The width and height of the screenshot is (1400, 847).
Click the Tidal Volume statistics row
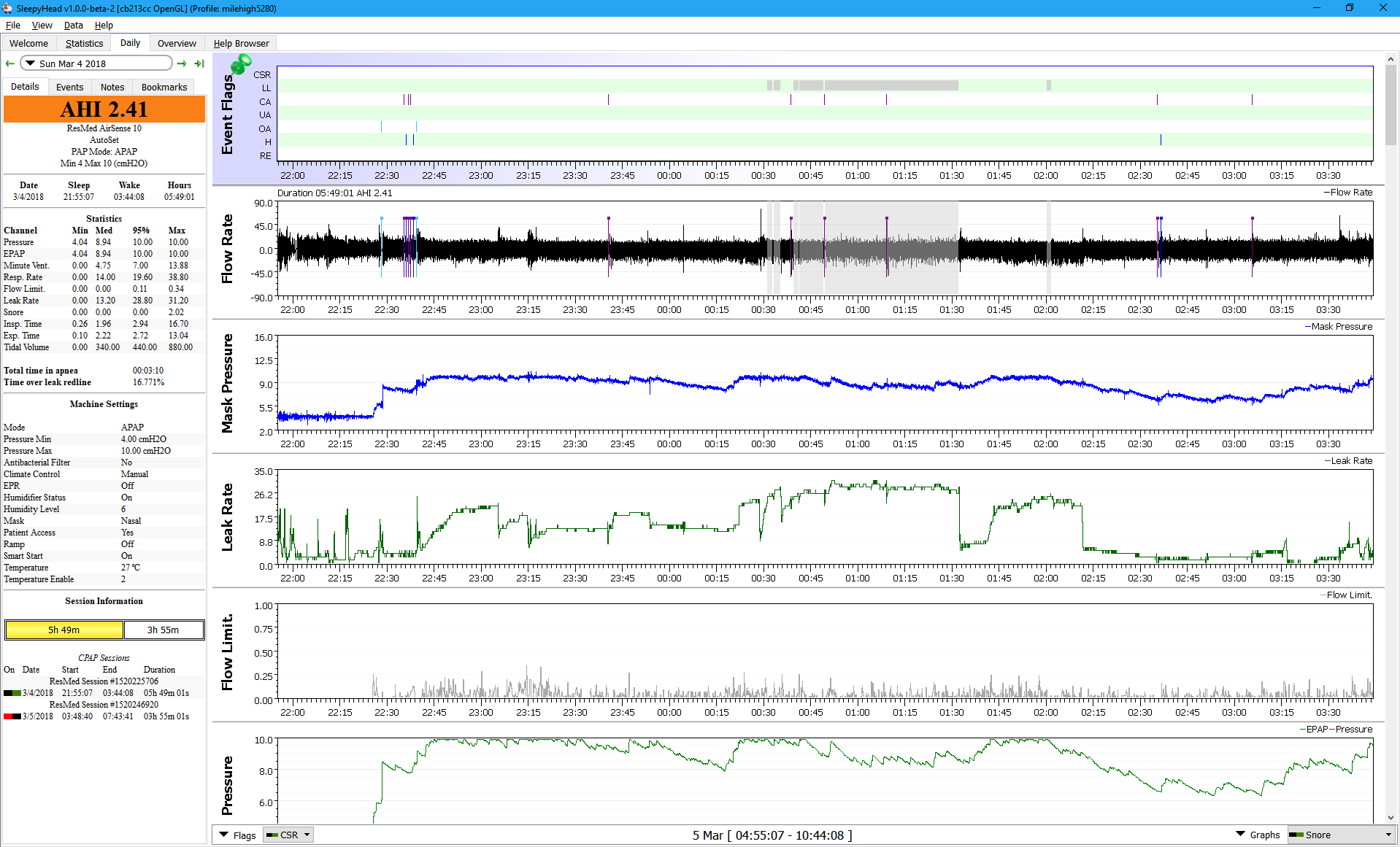pos(104,347)
